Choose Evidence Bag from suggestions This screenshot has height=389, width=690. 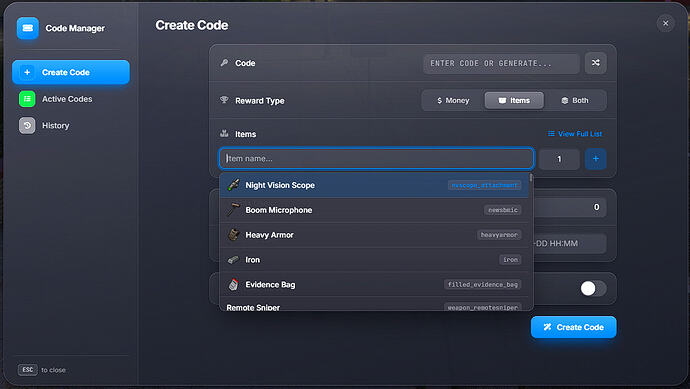(x=374, y=285)
